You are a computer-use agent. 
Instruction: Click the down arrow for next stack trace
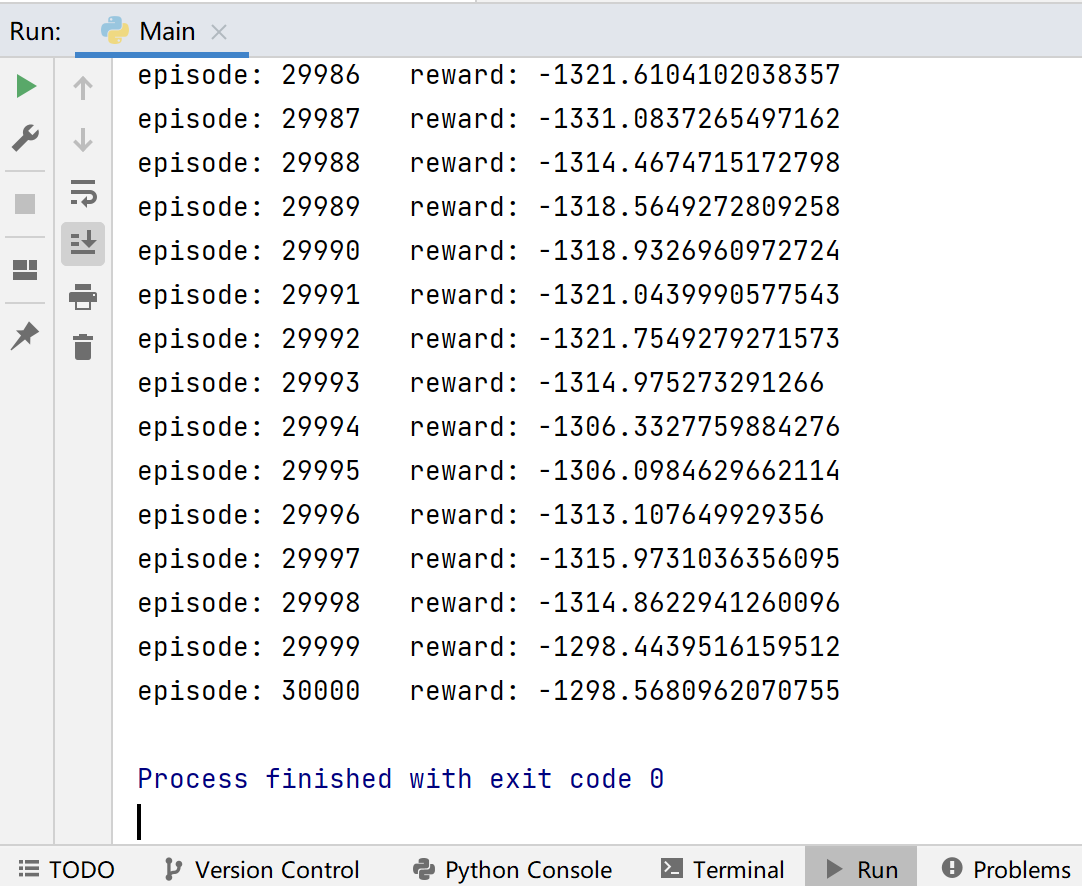tap(83, 139)
